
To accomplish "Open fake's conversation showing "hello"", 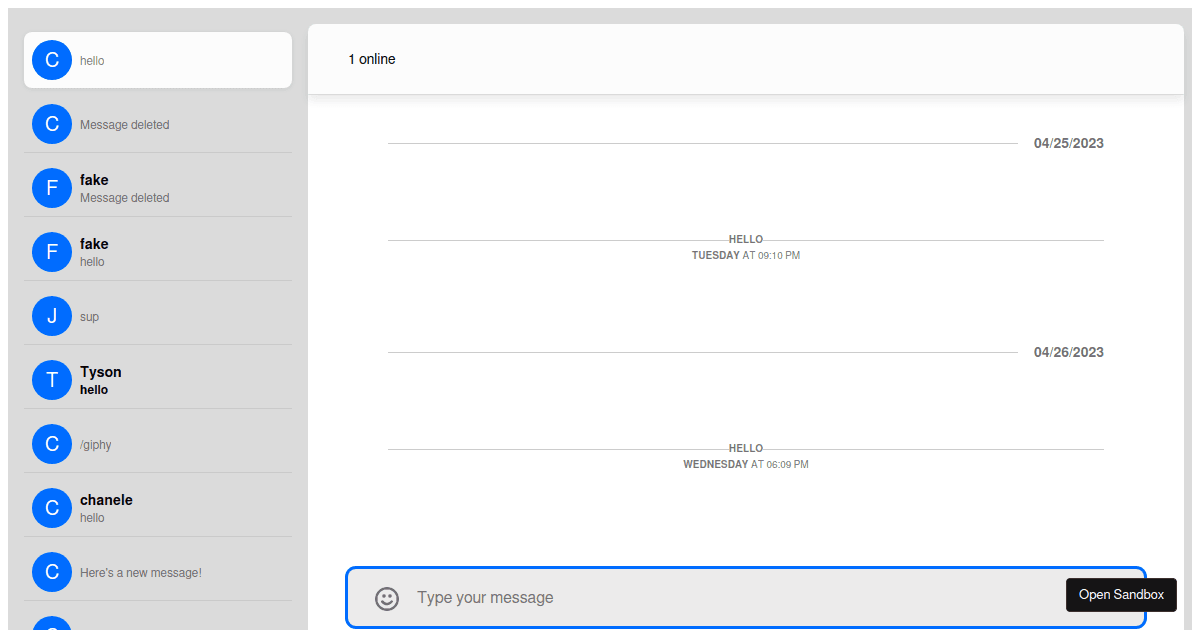I will (158, 252).
